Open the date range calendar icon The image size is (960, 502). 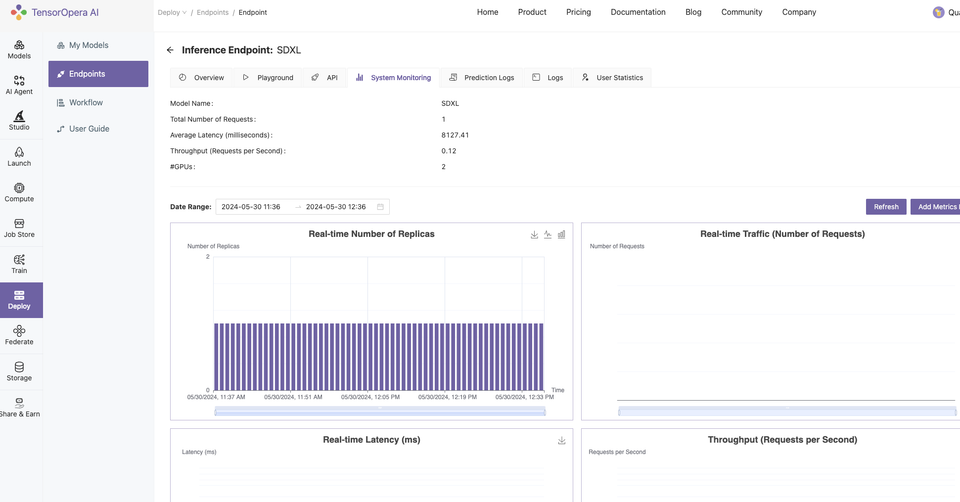point(380,207)
